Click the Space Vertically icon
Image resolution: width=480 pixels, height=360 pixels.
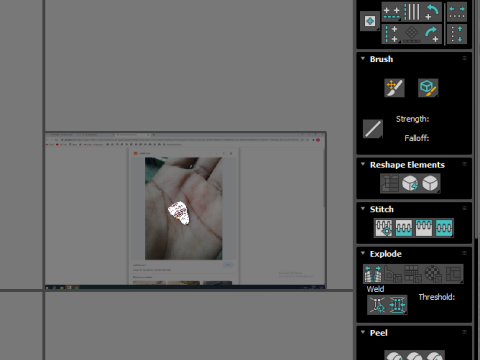457,34
